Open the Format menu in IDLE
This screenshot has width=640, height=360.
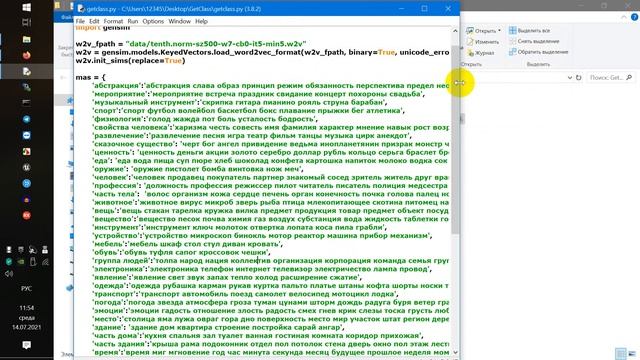pos(113,21)
